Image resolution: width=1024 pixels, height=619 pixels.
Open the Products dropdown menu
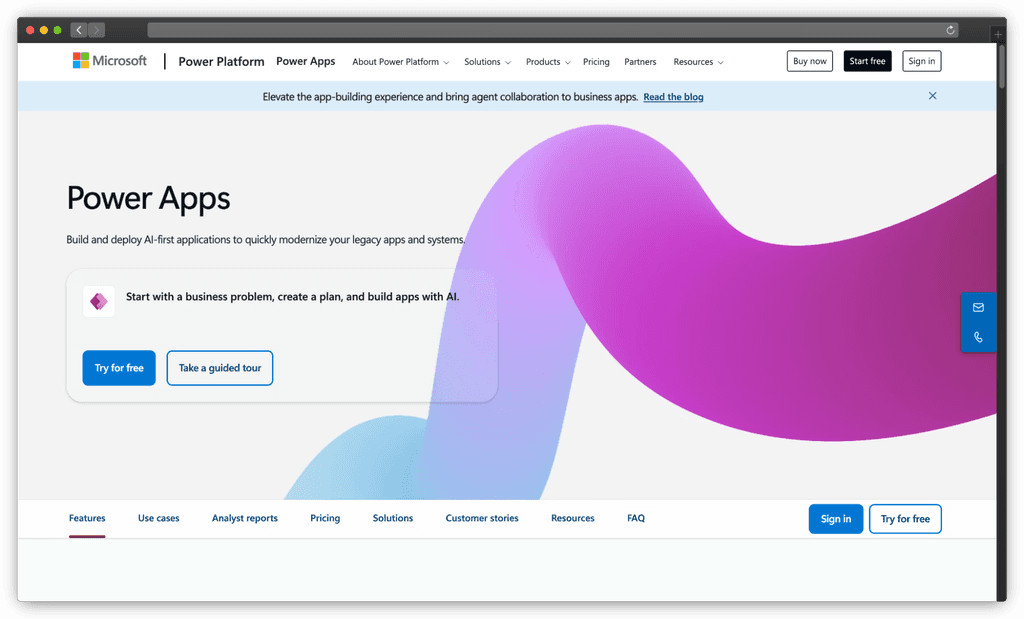(547, 61)
